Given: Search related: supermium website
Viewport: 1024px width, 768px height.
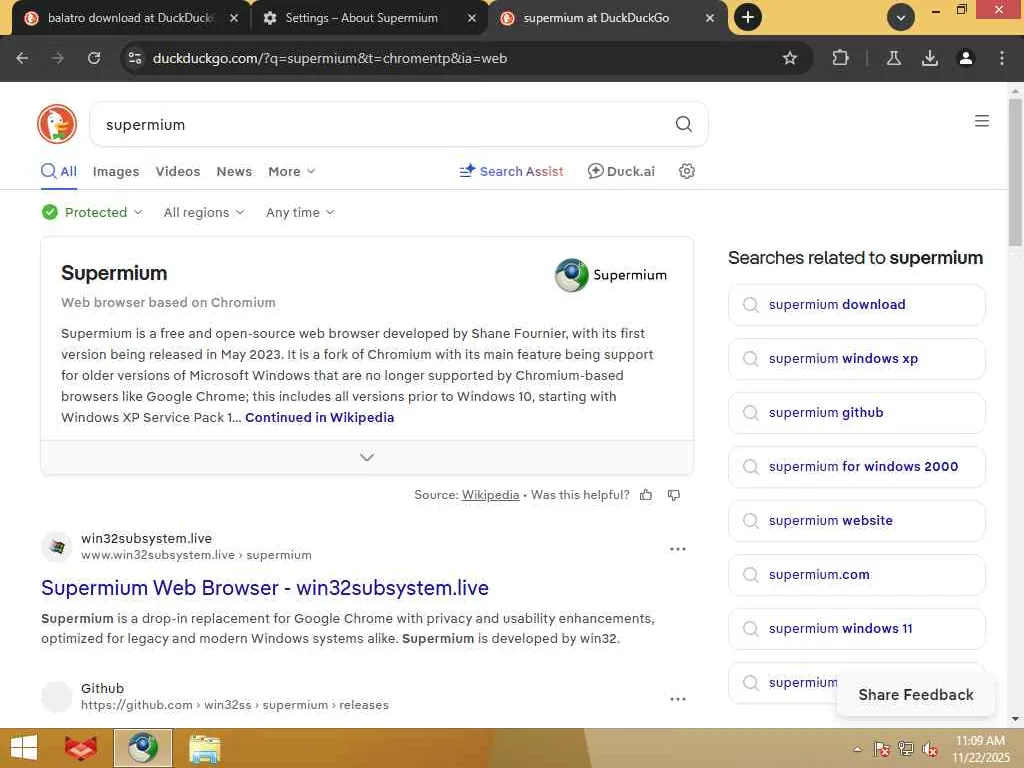Looking at the screenshot, I should pyautogui.click(x=856, y=520).
